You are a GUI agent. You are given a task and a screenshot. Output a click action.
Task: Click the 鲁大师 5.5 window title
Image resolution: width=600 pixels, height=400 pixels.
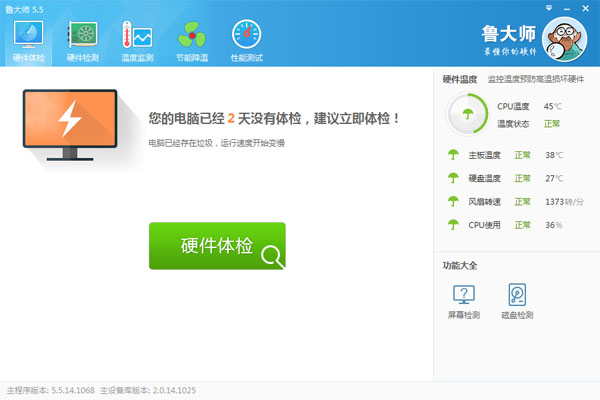pyautogui.click(x=24, y=10)
